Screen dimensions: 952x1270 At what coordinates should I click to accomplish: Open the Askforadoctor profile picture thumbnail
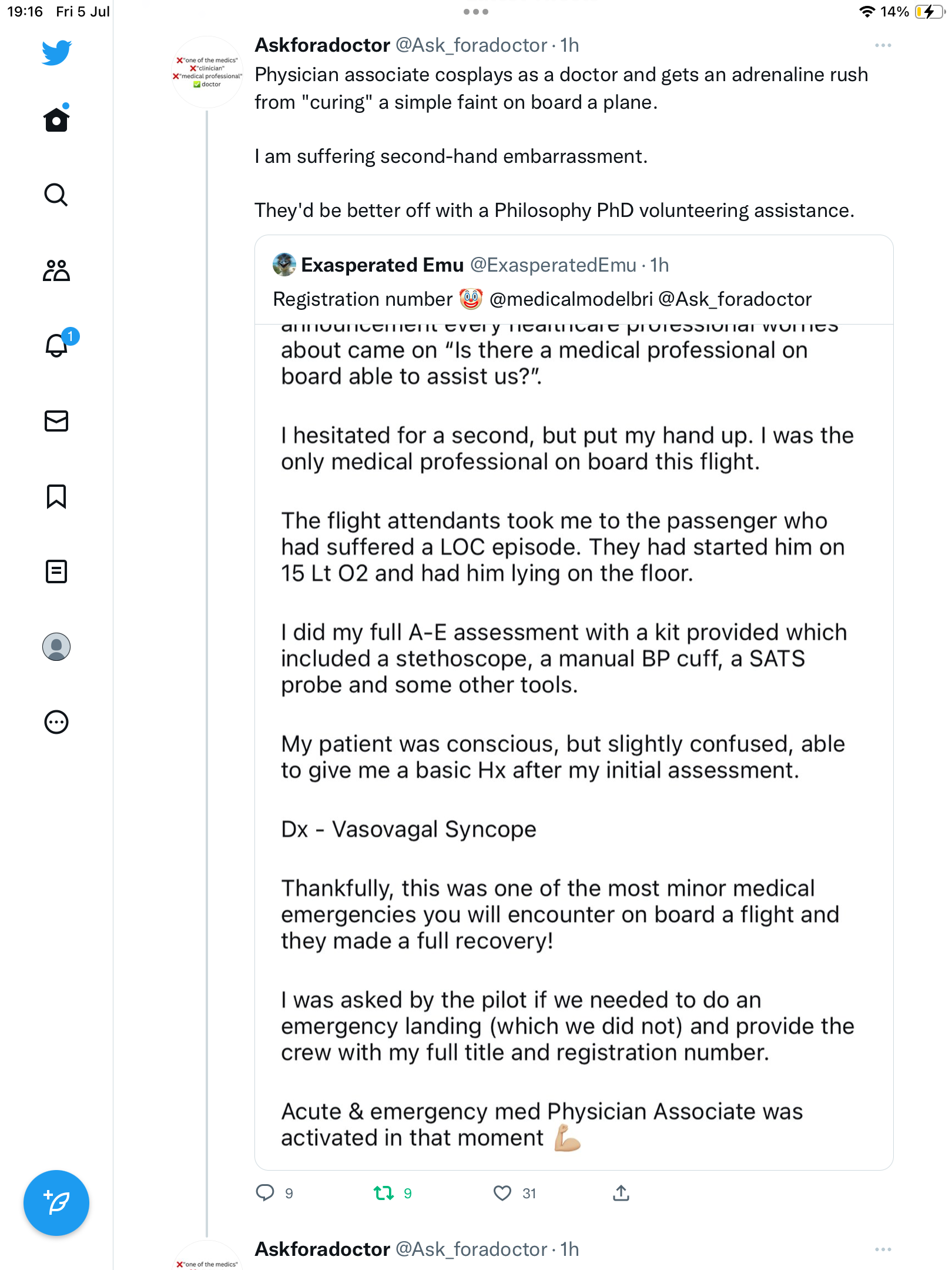207,72
